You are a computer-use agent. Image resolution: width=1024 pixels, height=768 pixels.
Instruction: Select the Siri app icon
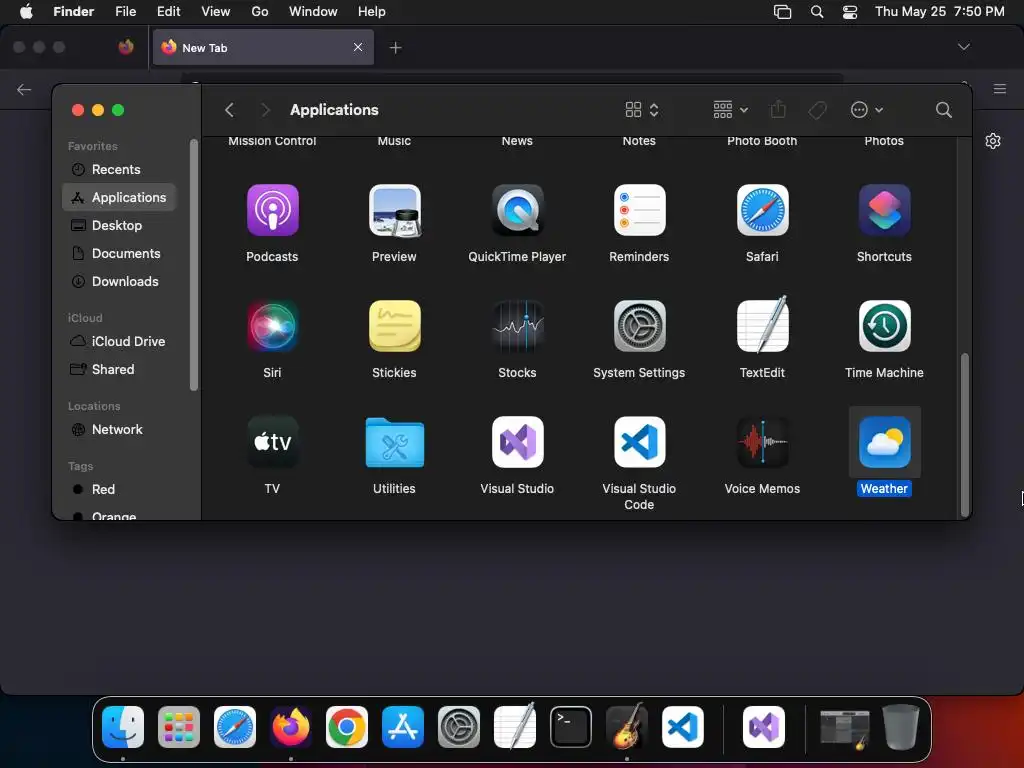click(272, 326)
